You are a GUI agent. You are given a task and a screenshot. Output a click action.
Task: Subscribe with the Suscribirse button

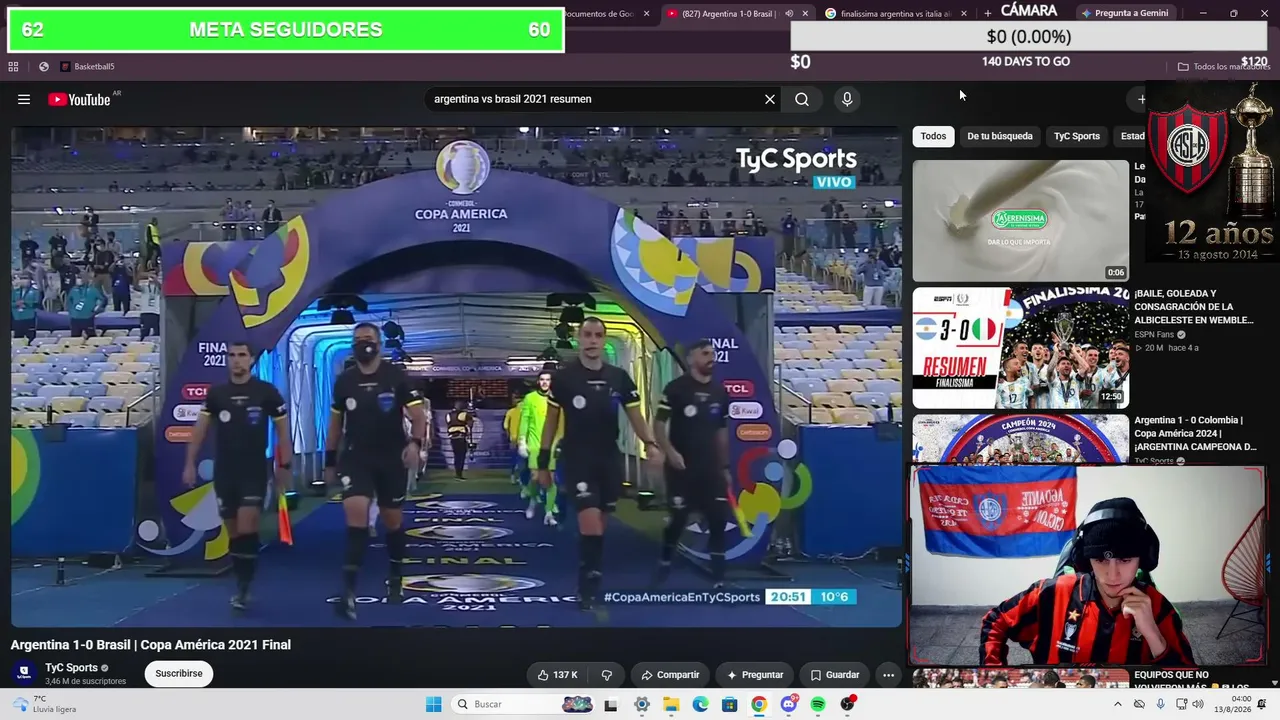(179, 674)
